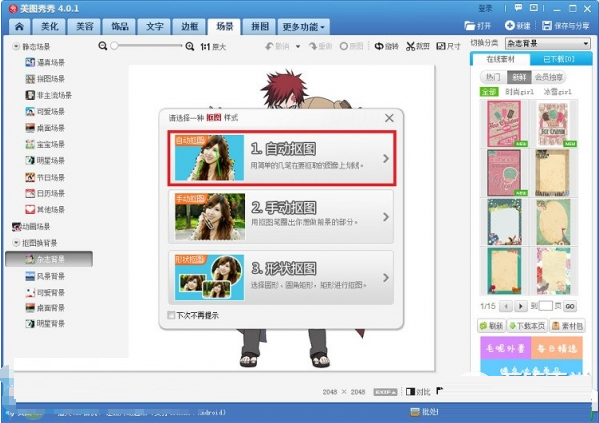Click the zoom in magnifier icon
The width and height of the screenshot is (599, 423).
190,47
